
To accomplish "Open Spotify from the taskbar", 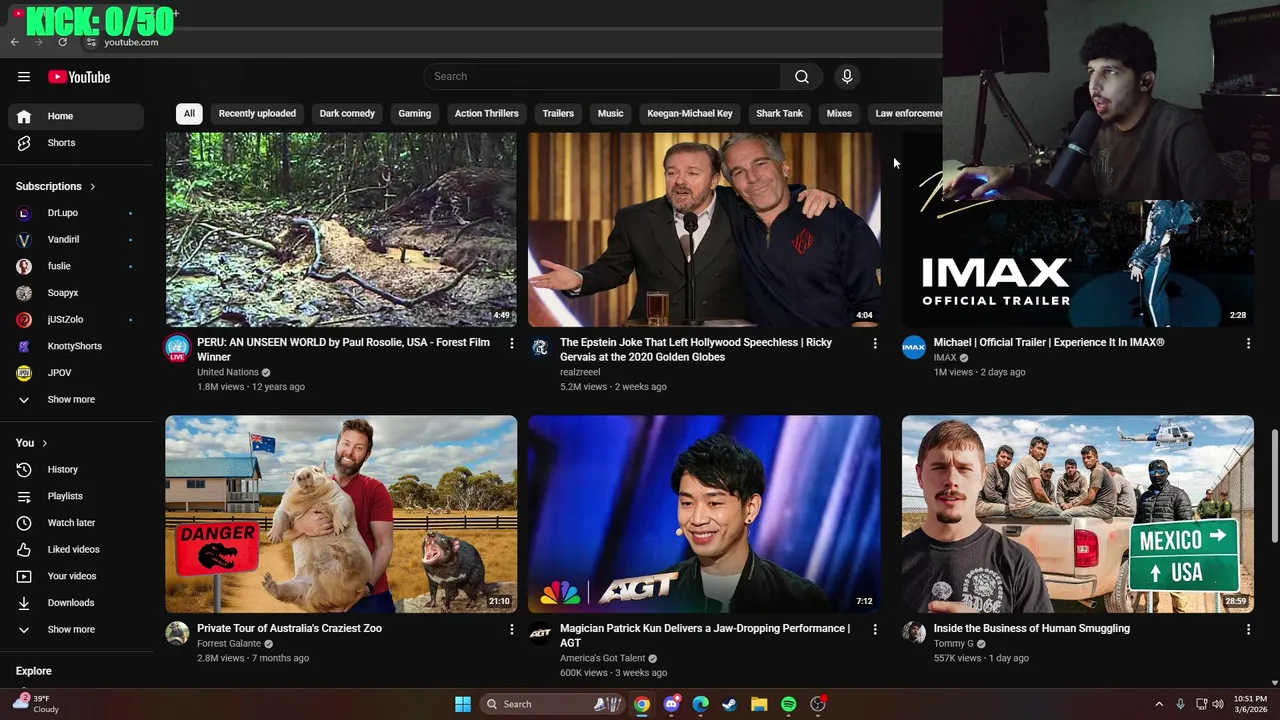I will [x=788, y=704].
